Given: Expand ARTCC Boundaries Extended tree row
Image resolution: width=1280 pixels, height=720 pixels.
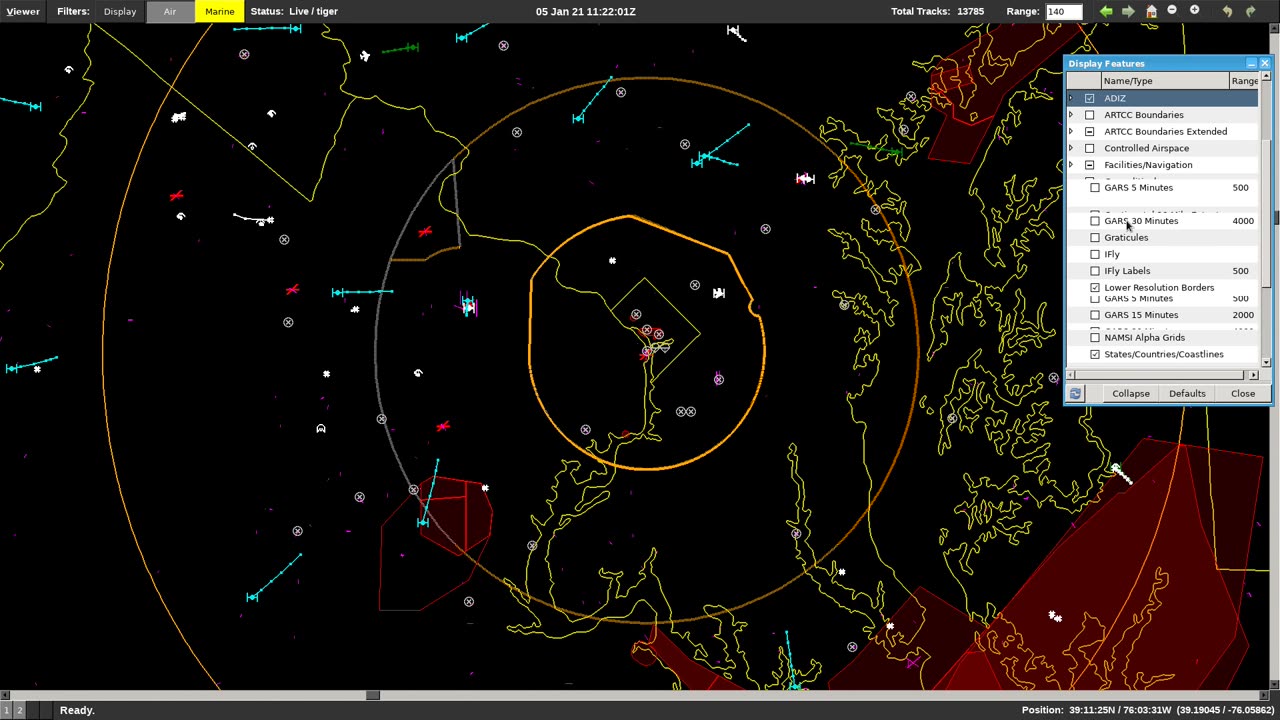Looking at the screenshot, I should click(x=1071, y=132).
